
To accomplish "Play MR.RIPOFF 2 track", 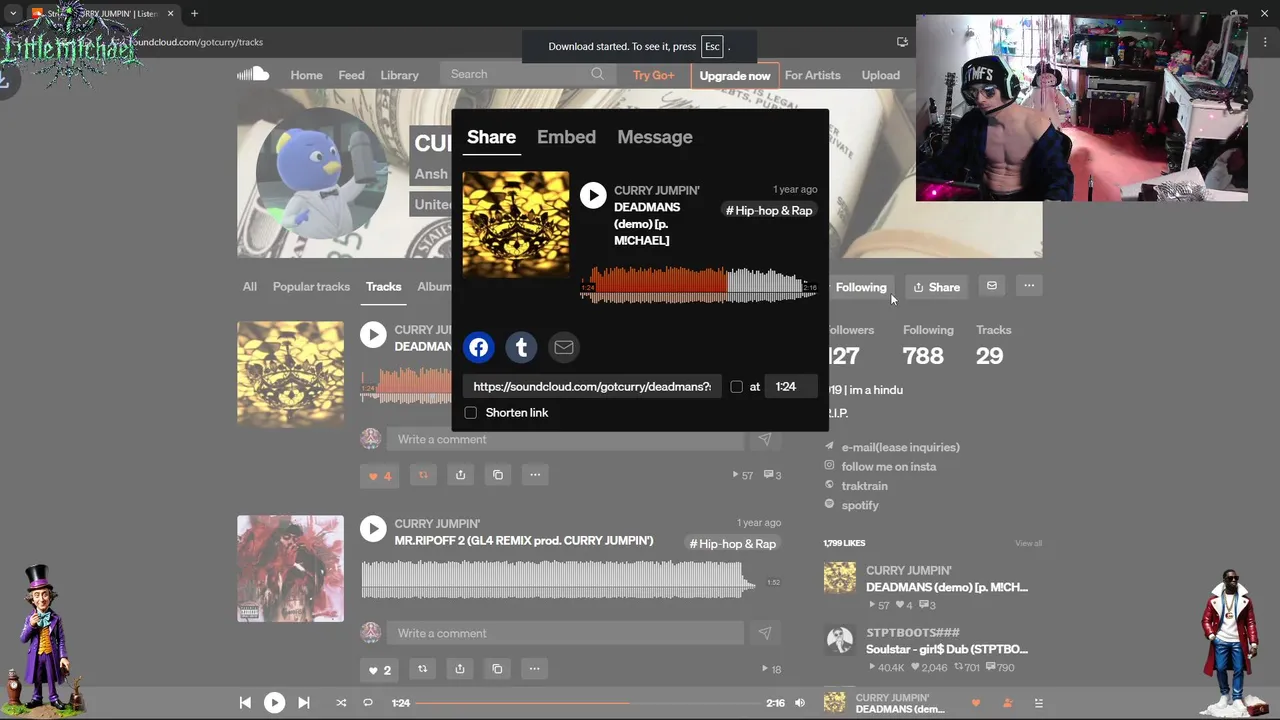I will pyautogui.click(x=373, y=529).
